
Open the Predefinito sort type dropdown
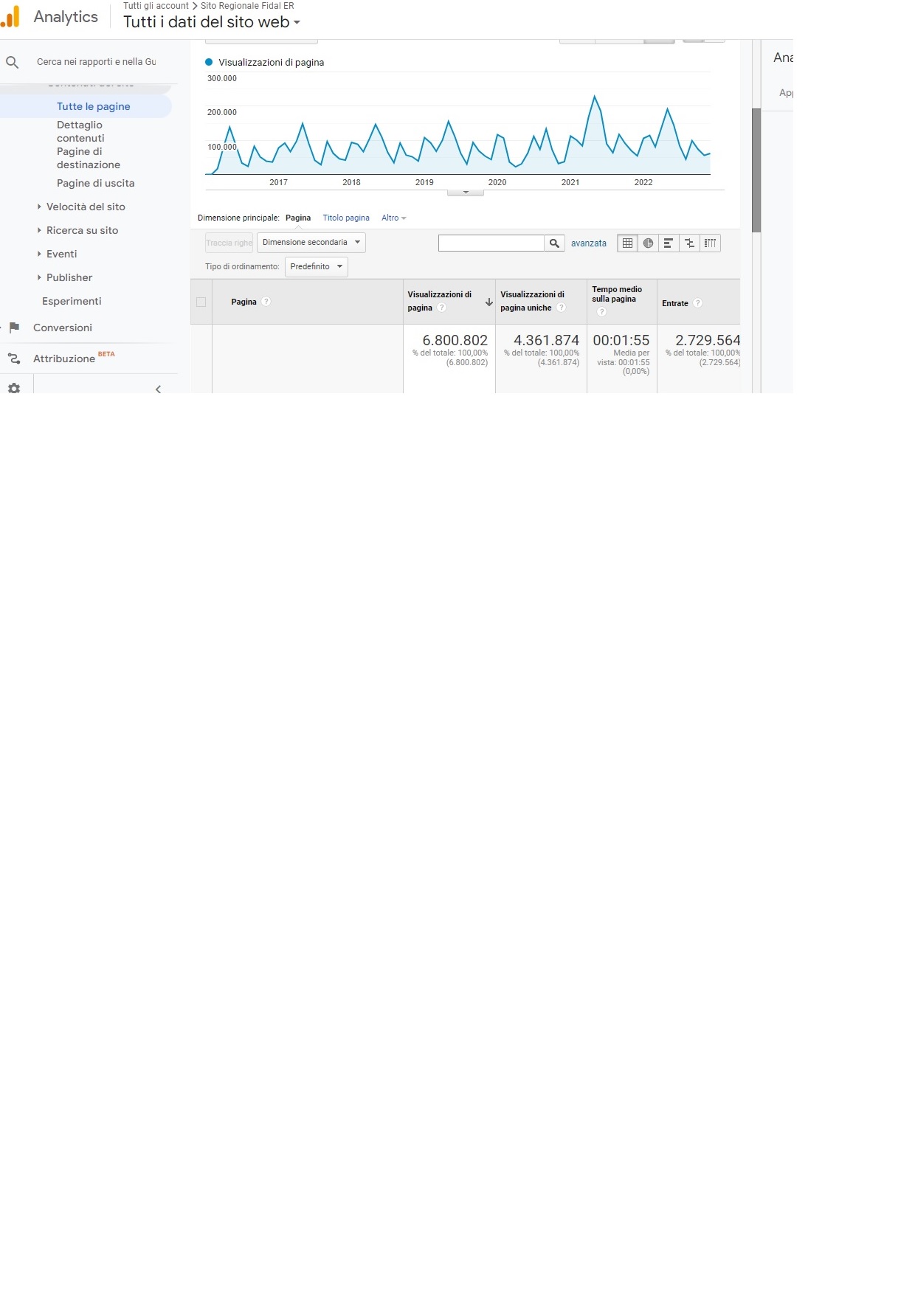pos(316,267)
